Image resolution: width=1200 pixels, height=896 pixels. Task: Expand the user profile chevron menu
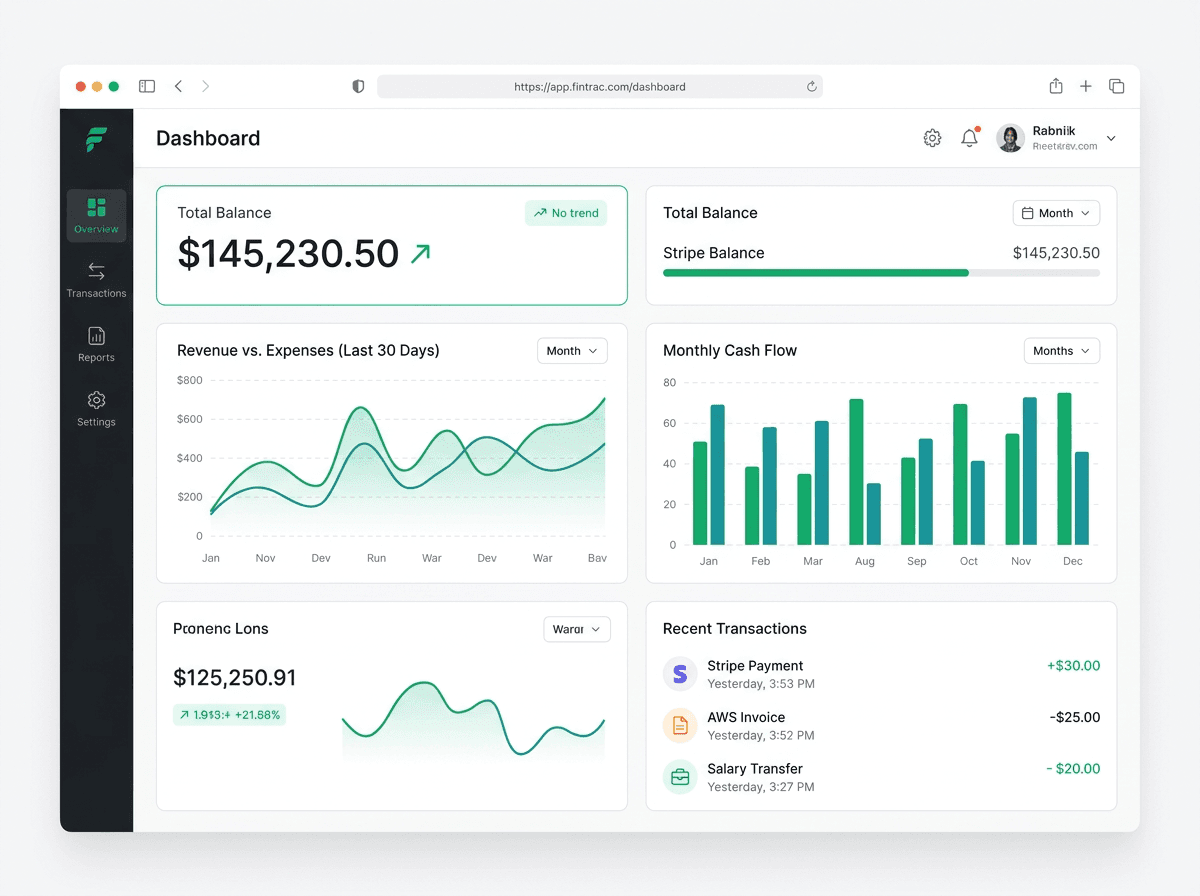[1111, 138]
